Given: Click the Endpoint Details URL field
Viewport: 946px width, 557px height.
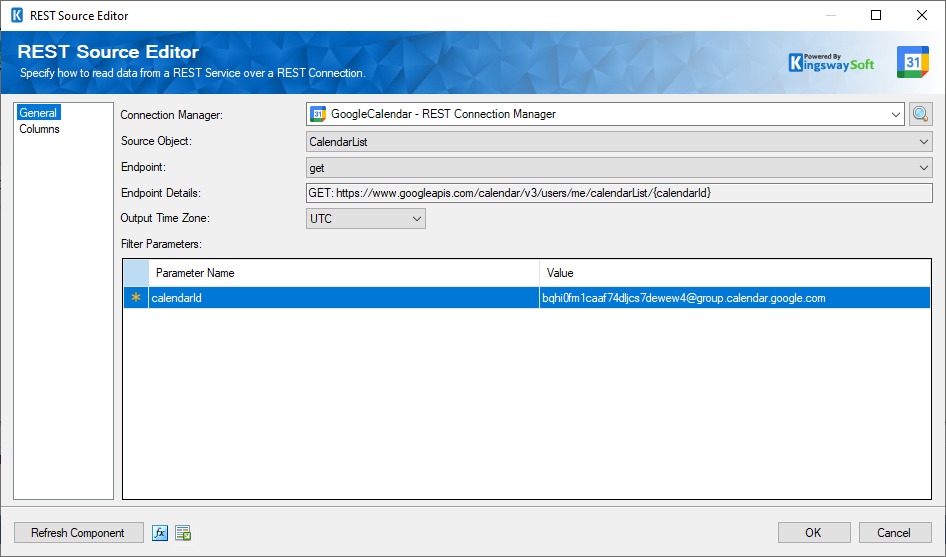Looking at the screenshot, I should pyautogui.click(x=619, y=193).
